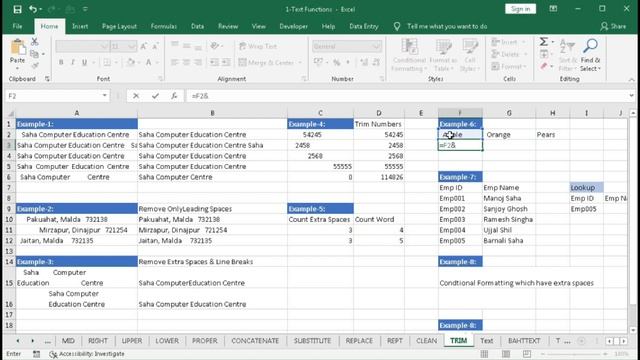Click Increase Indent icon
This screenshot has width=640, height=360.
pyautogui.click(x=226, y=62)
